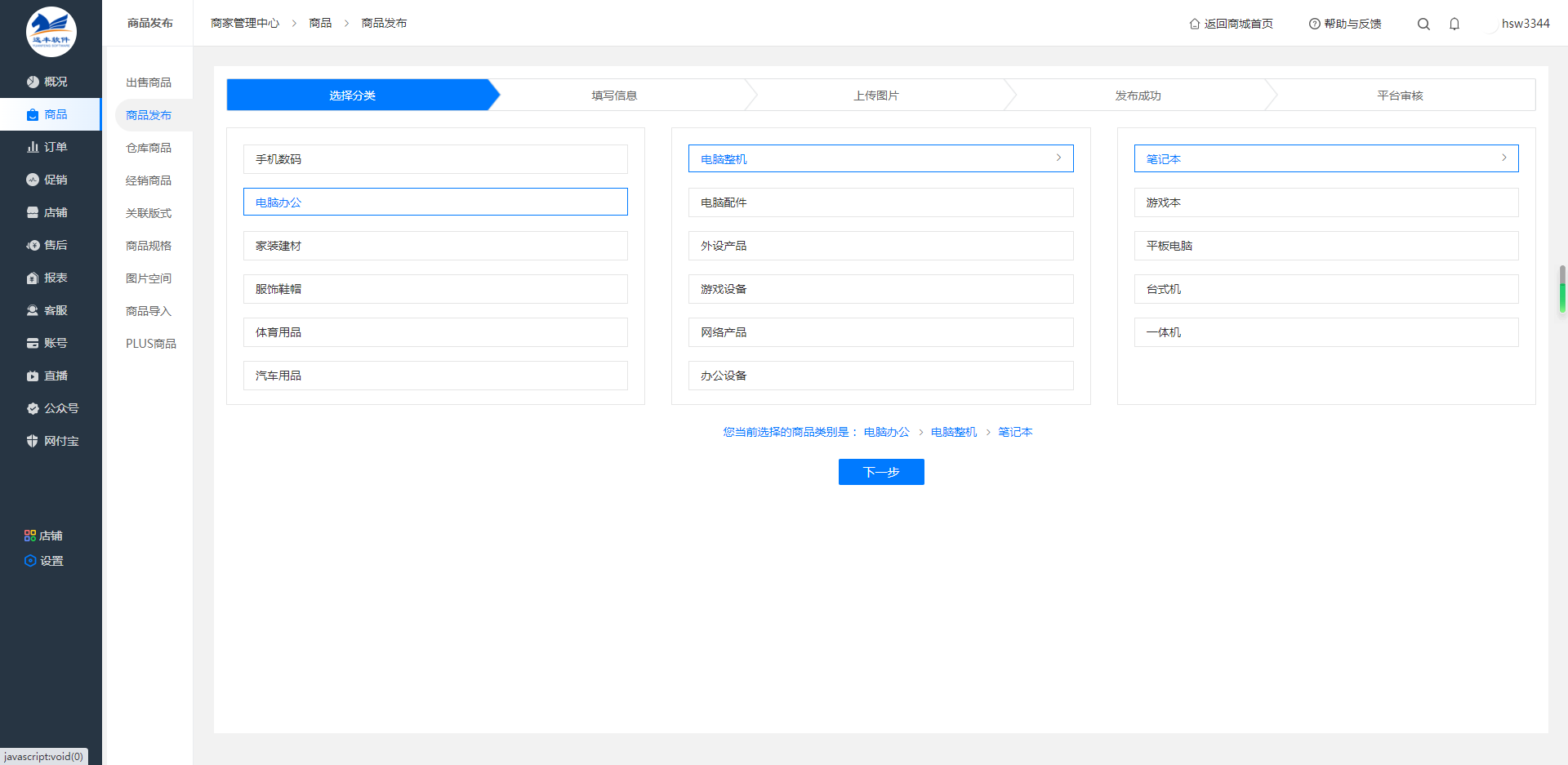
Task: Click the 账号 account card icon
Action: click(x=33, y=343)
